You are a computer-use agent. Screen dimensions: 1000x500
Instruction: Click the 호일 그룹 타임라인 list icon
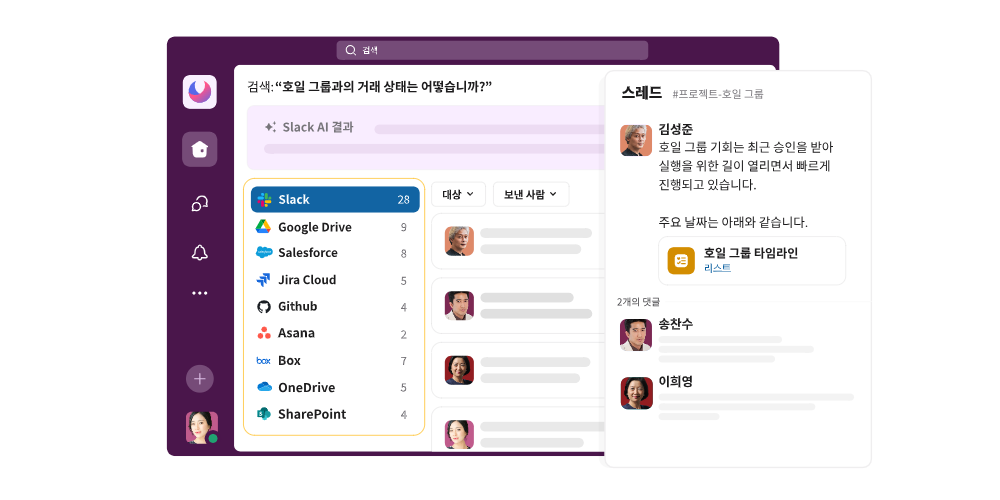pos(681,260)
